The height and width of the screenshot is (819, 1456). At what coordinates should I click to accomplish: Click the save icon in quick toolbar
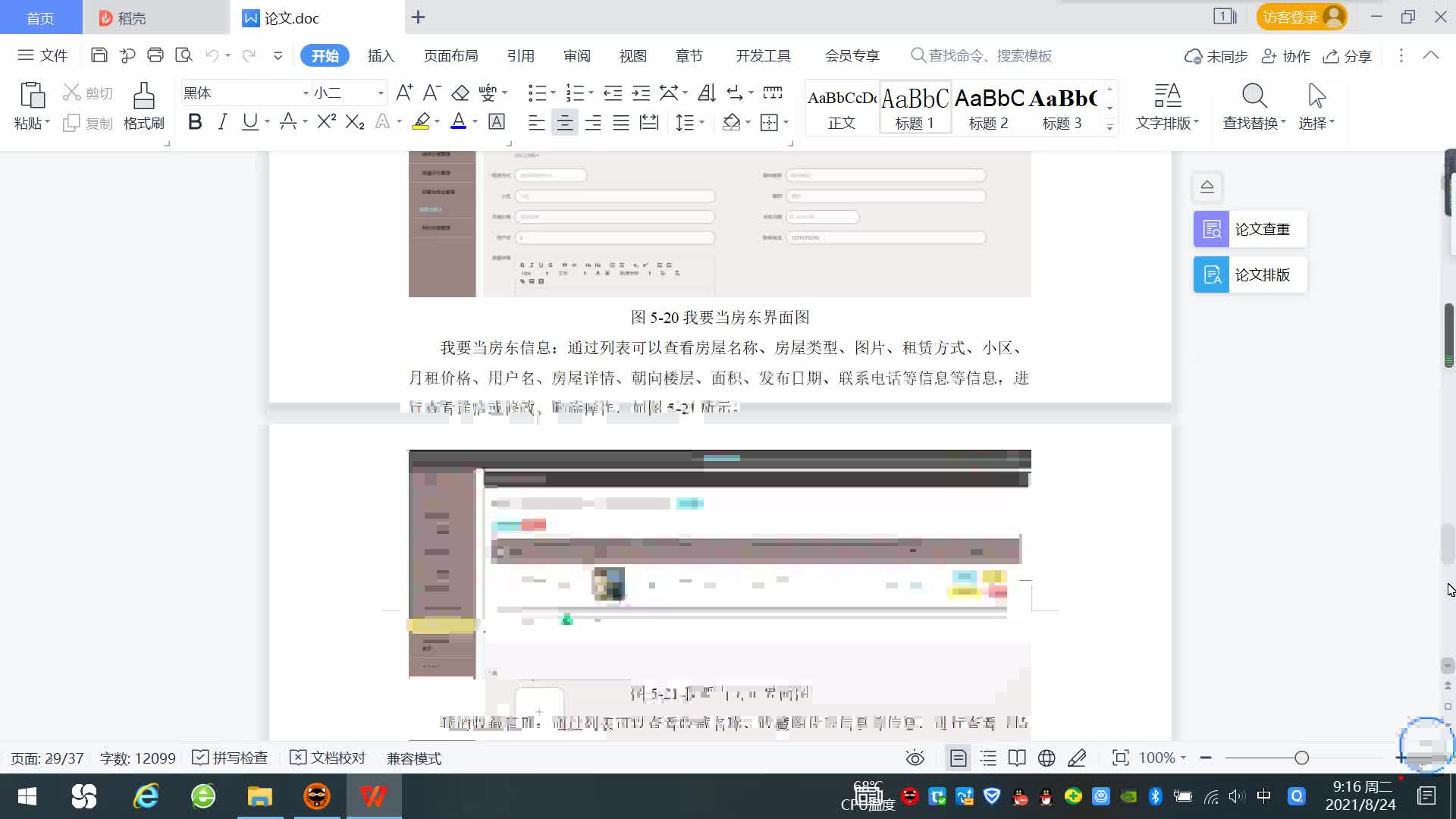click(99, 55)
